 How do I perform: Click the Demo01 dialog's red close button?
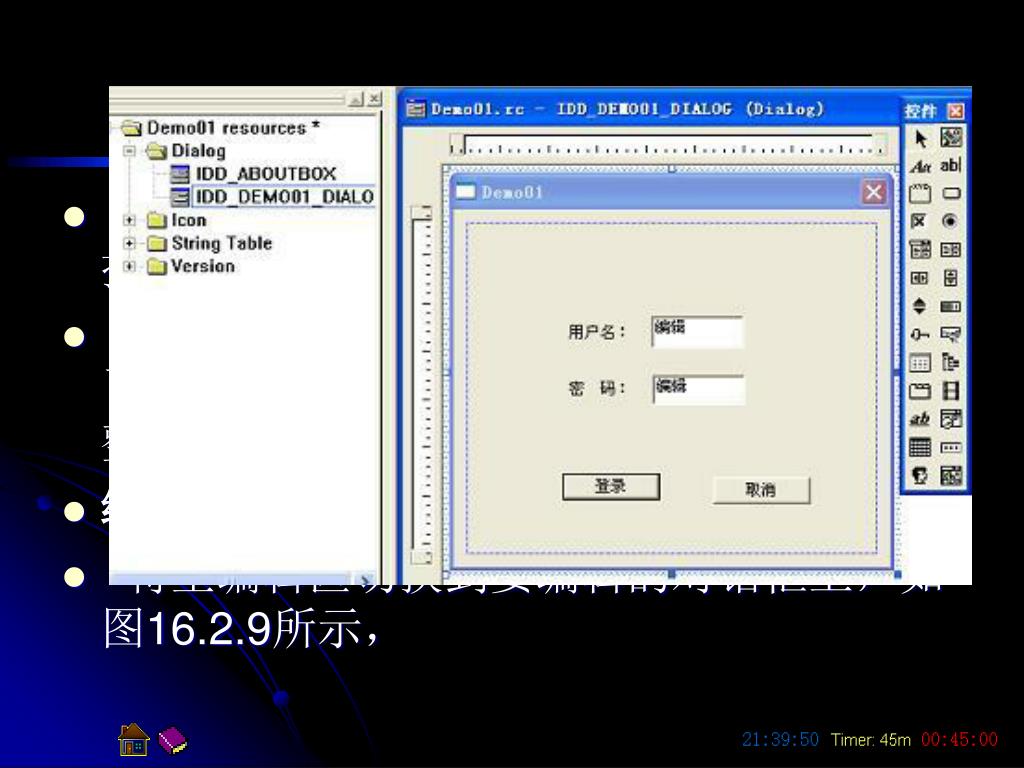pos(874,192)
